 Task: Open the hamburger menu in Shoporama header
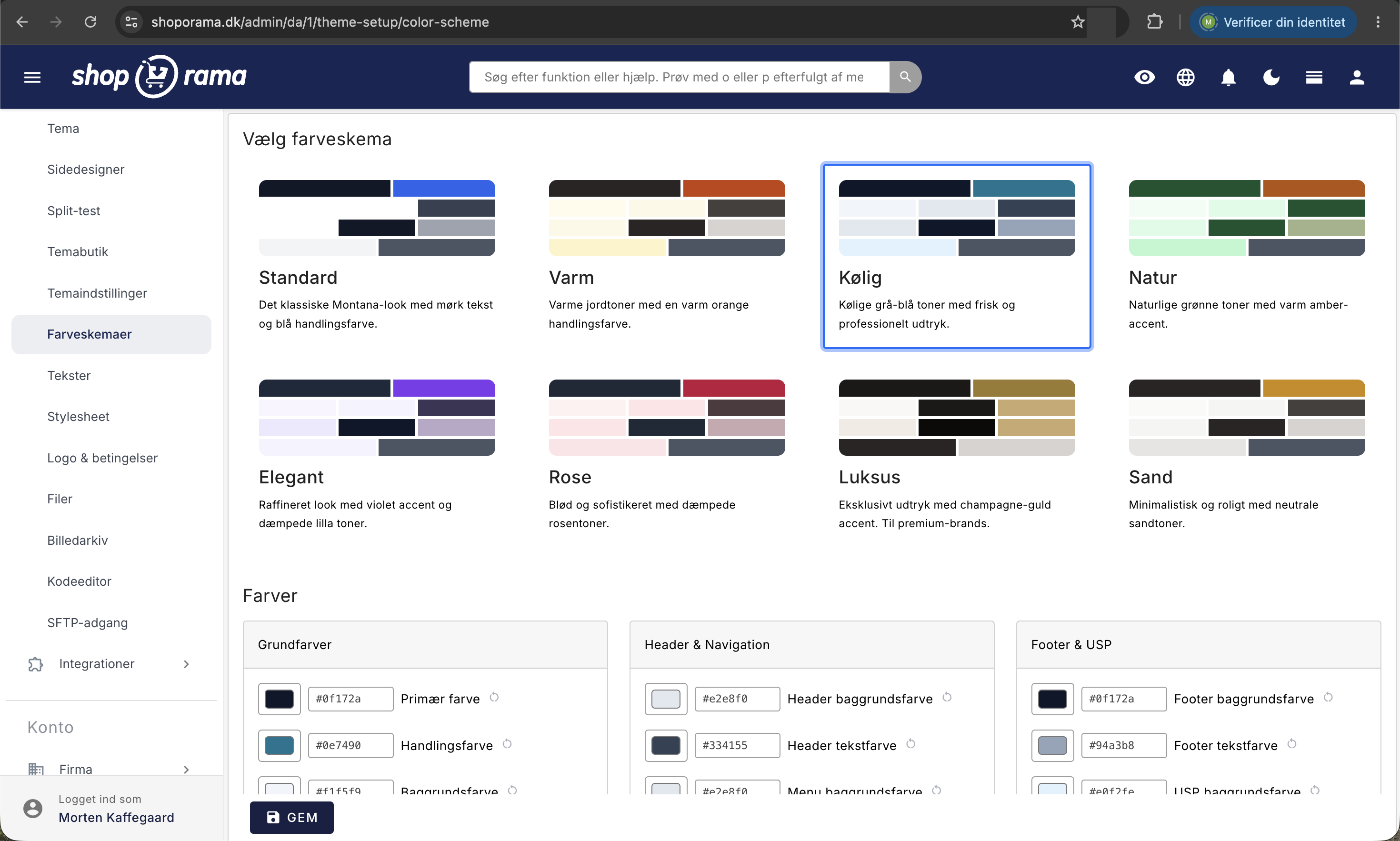click(32, 77)
